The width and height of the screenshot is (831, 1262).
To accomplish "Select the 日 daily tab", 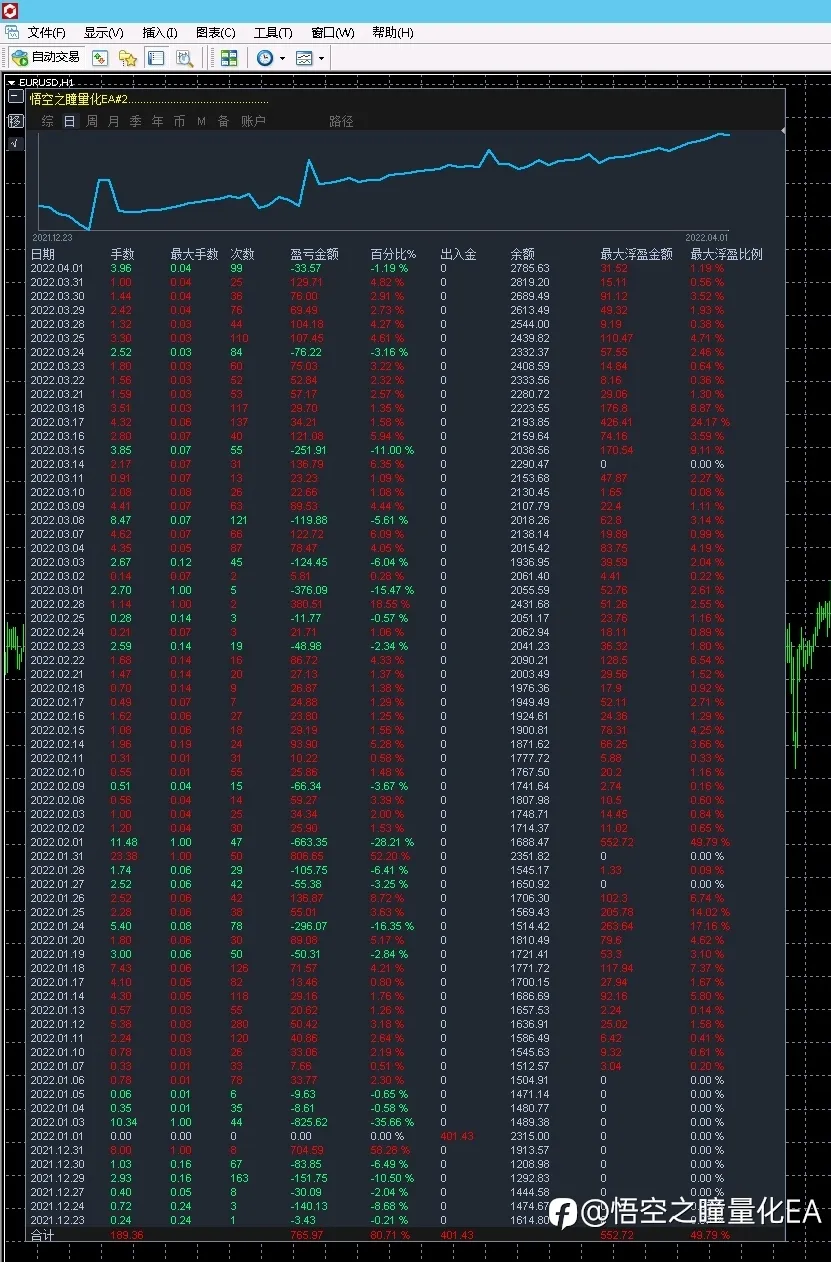I will (x=70, y=121).
